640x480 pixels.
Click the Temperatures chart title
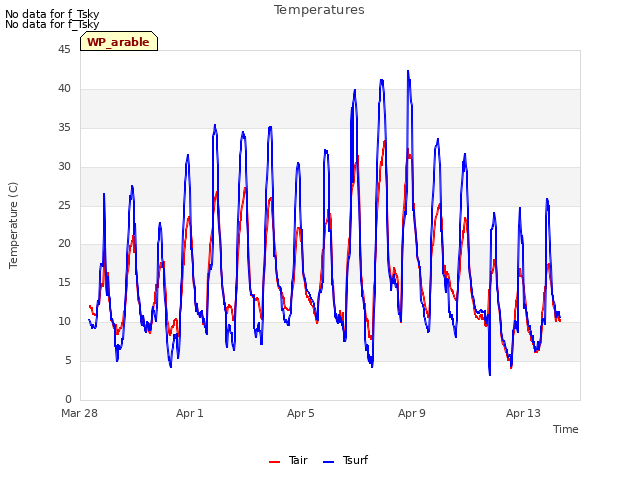point(319,10)
